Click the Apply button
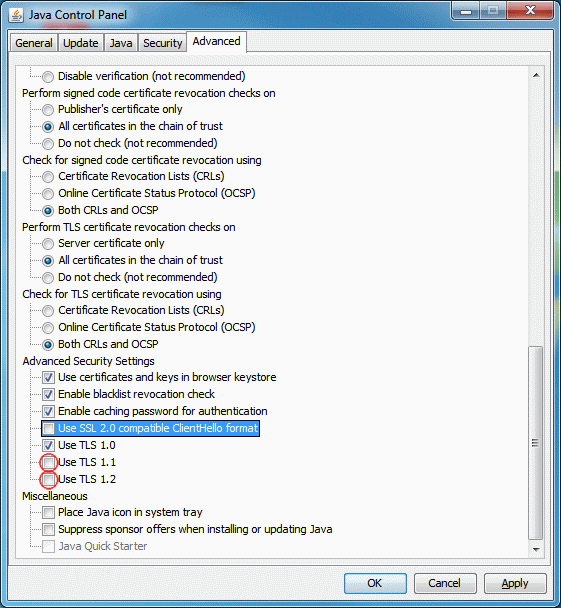 point(515,583)
